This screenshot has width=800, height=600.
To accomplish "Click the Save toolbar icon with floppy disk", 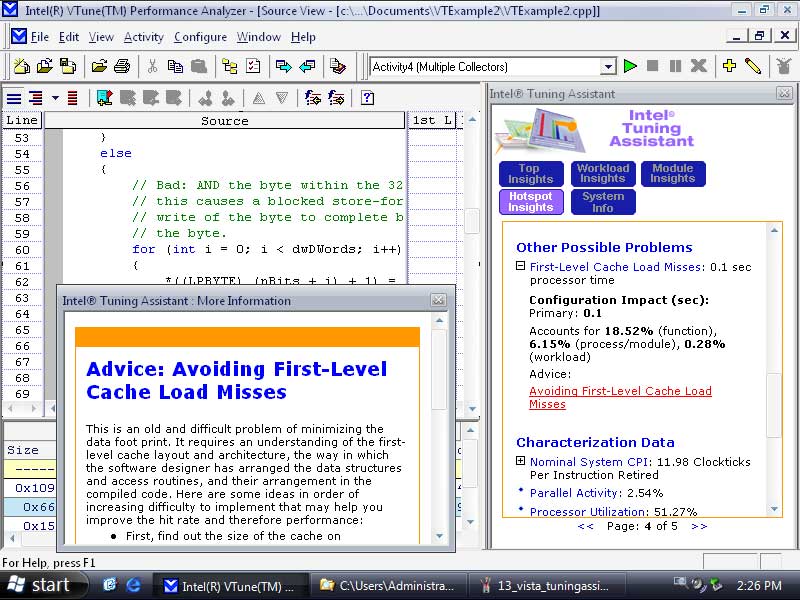I will click(68, 66).
